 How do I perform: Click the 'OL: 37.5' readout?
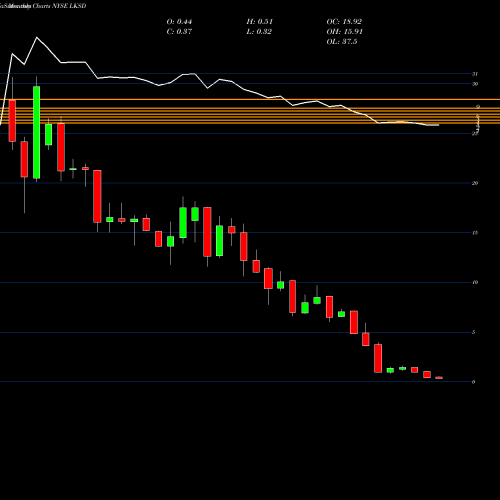click(x=342, y=42)
